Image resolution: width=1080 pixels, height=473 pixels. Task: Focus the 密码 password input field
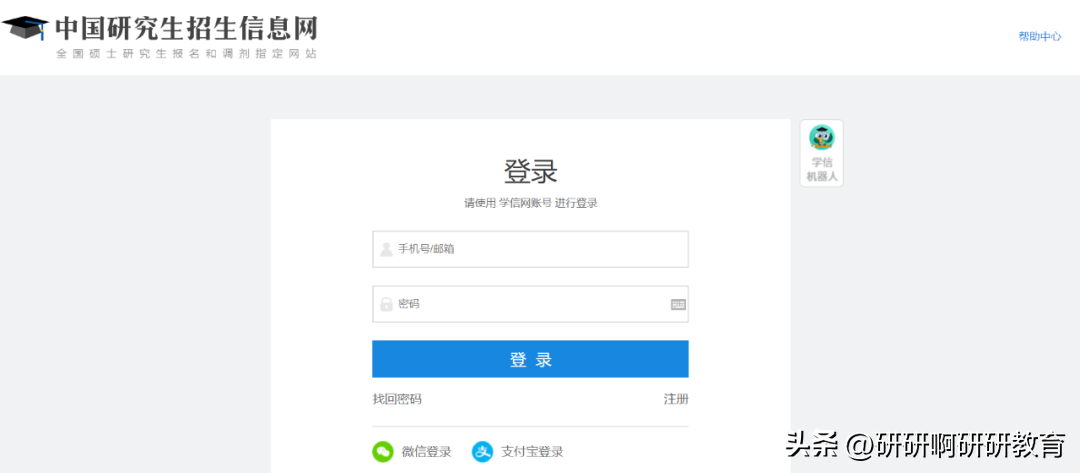click(530, 304)
